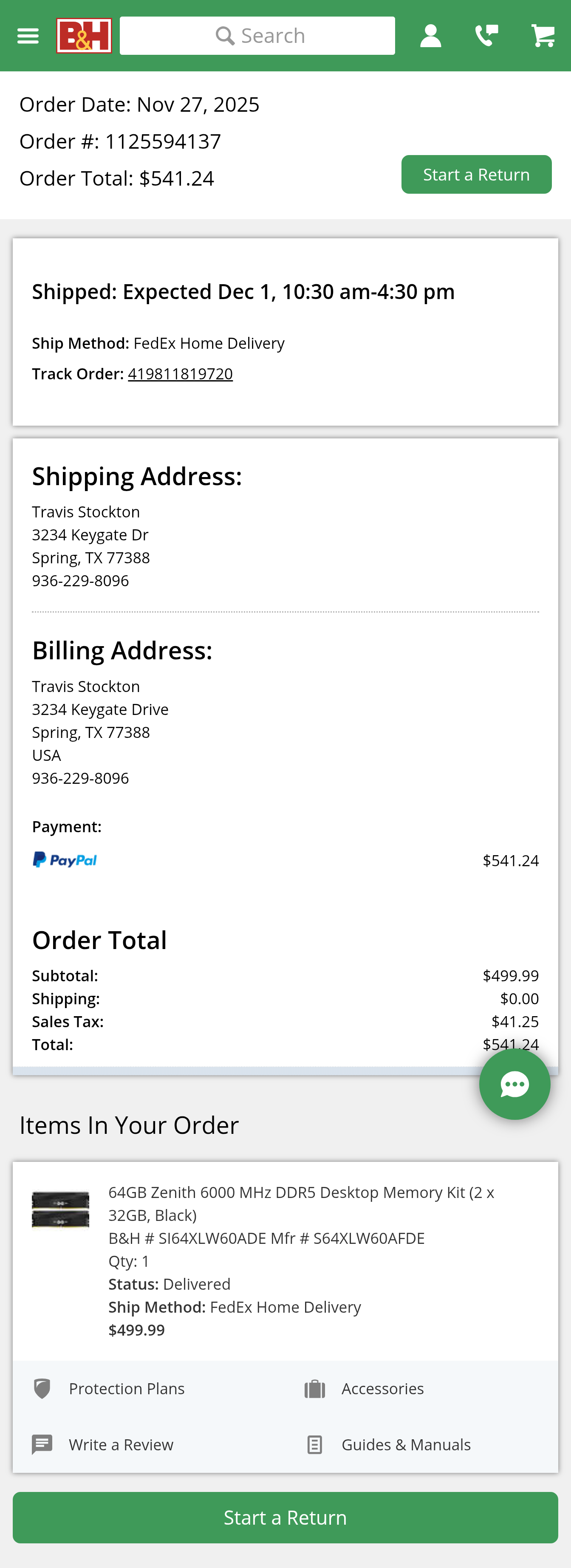This screenshot has width=571, height=1568.
Task: Open the 64GB Zenith memory kit title
Action: 301,1204
